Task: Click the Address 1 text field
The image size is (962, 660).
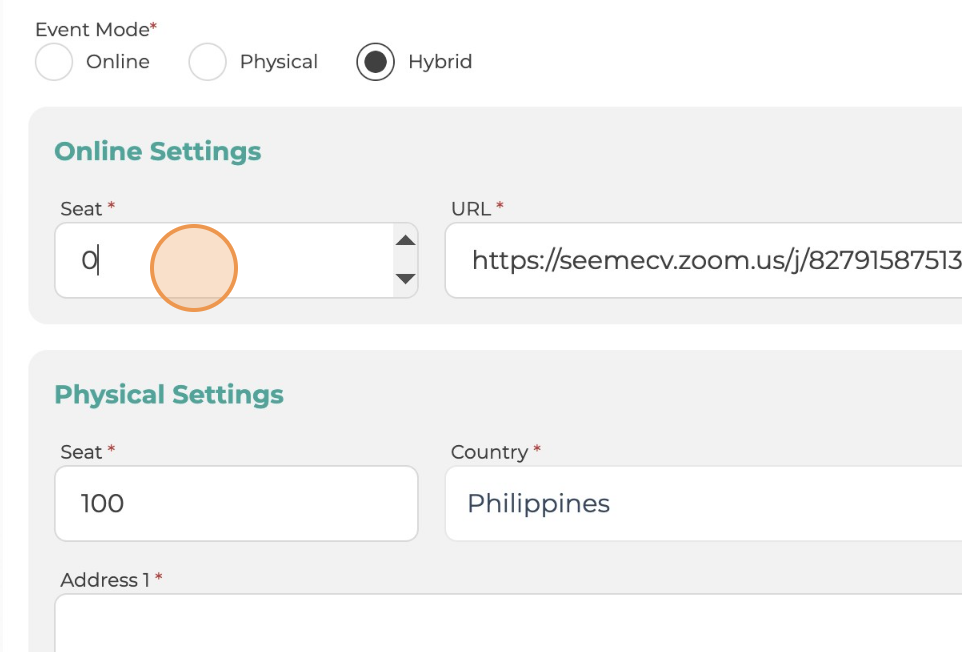Action: point(509,623)
